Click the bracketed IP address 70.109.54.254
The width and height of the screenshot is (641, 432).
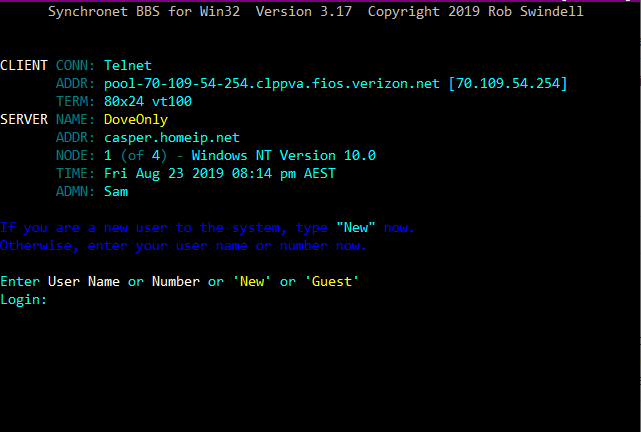pos(508,84)
